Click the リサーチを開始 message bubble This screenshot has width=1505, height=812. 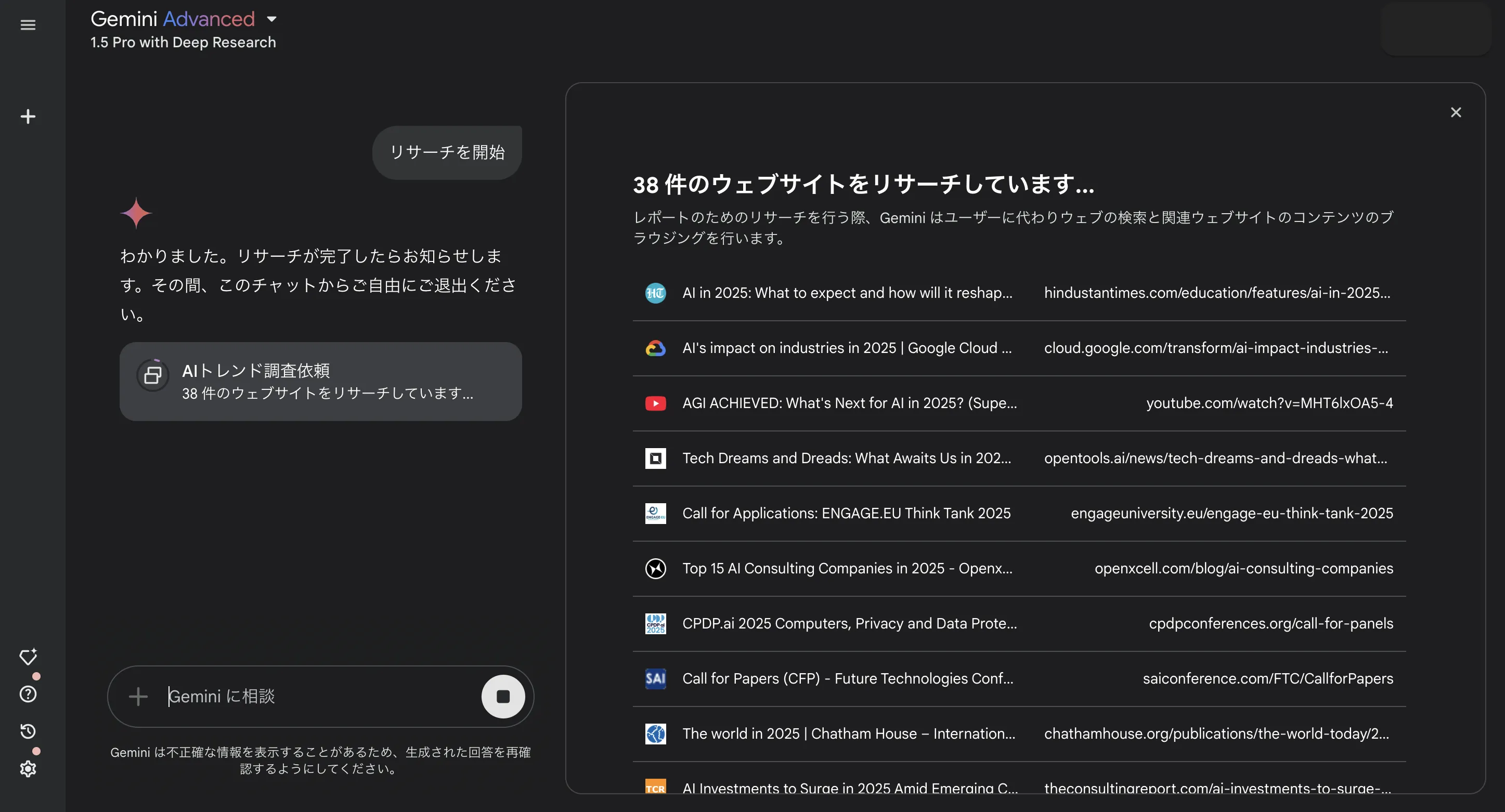tap(447, 152)
